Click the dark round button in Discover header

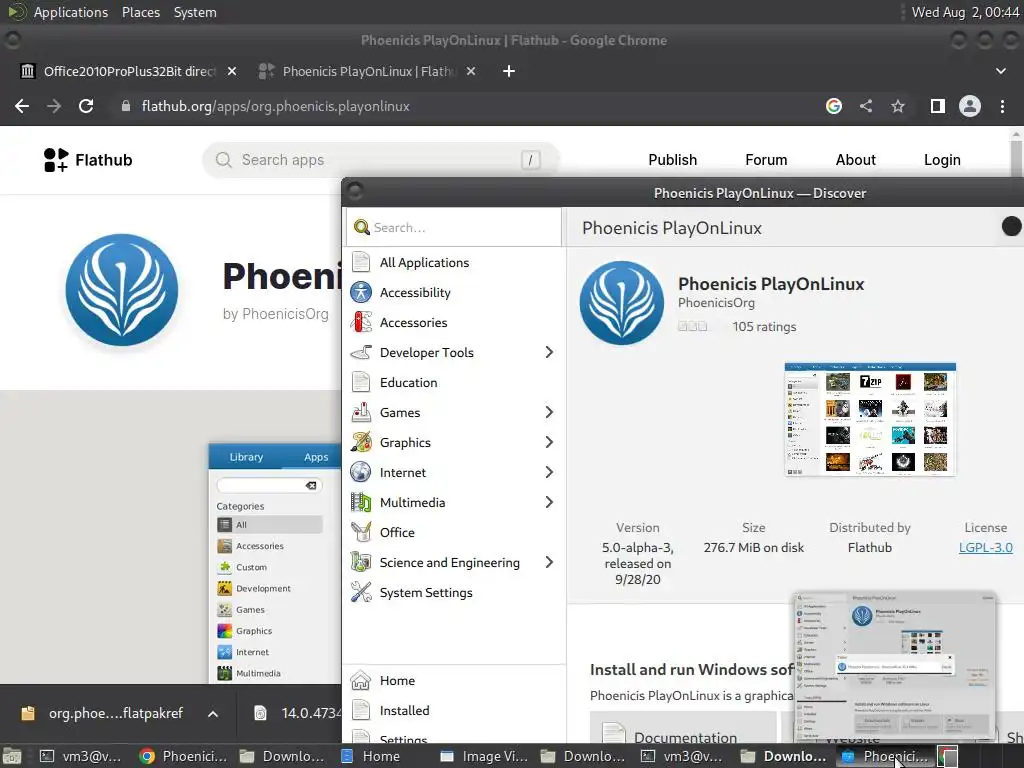[x=1011, y=226]
